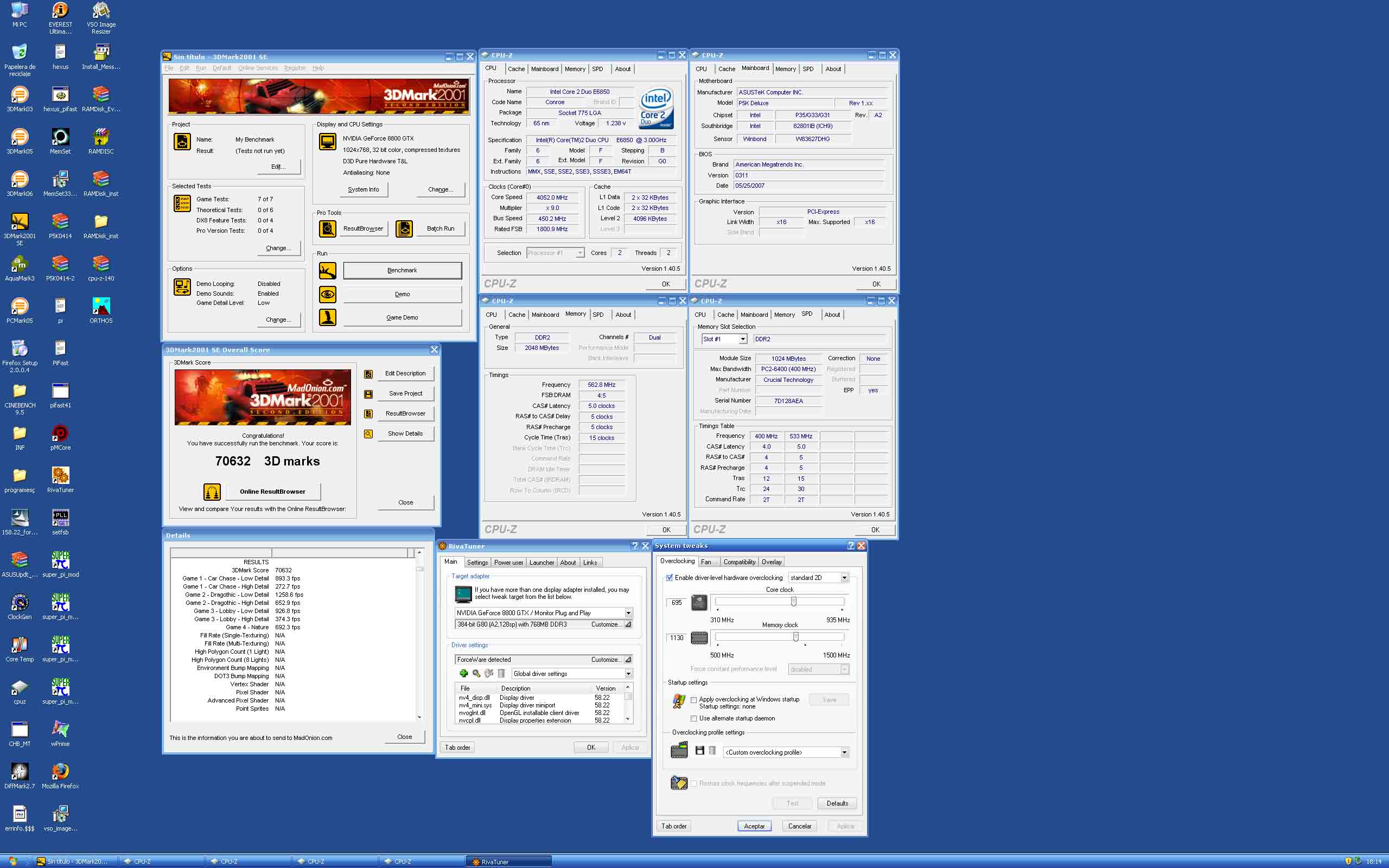1389x868 pixels.
Task: Click the Batch Run icon in Pro Tools
Action: pos(404,229)
